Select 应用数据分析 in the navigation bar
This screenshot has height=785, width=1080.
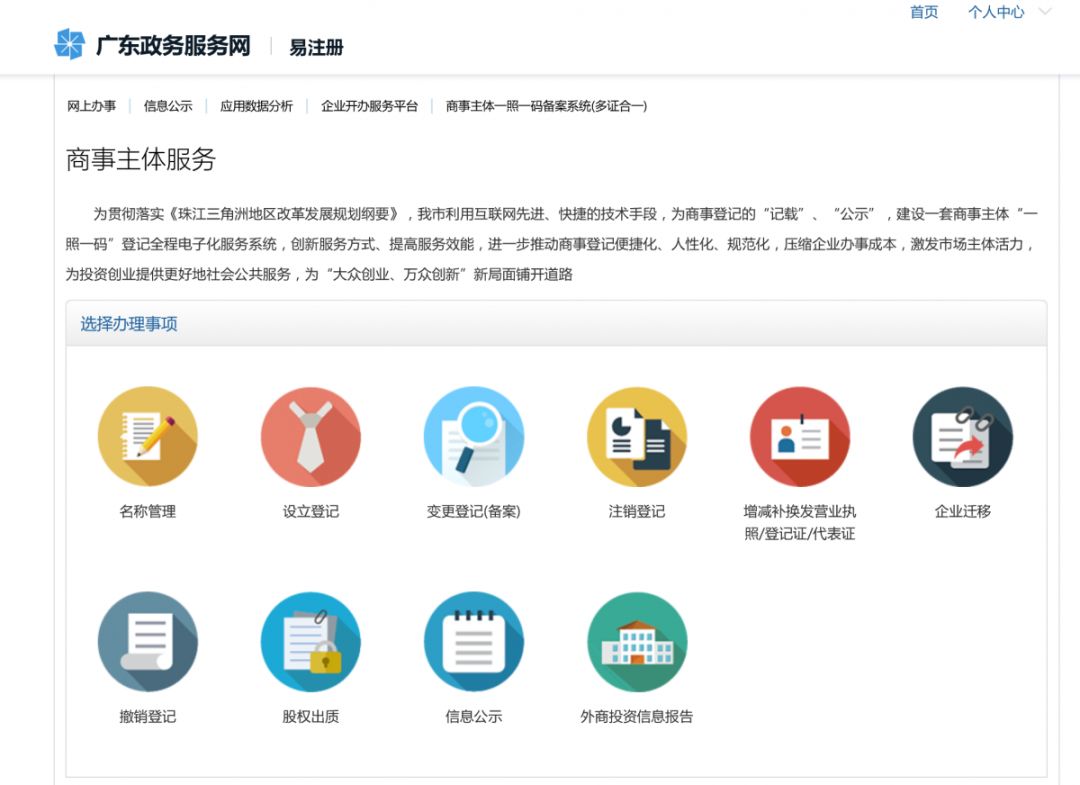[255, 106]
